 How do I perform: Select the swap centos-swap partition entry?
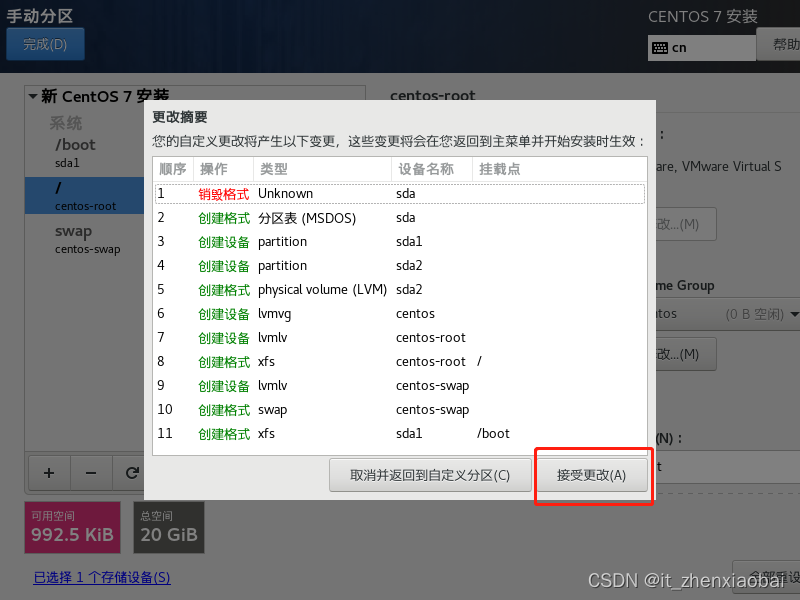click(85, 239)
